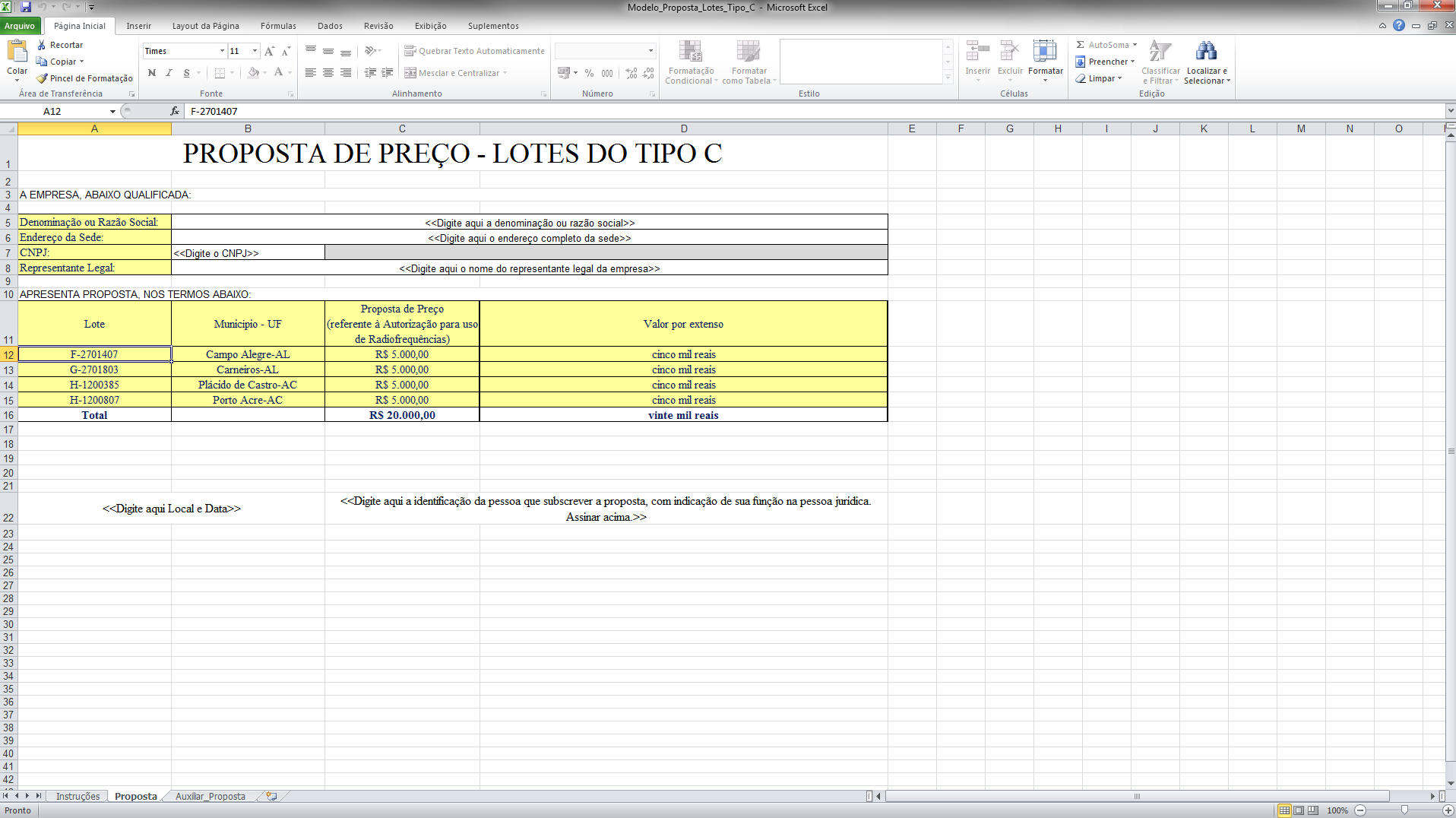The image size is (1456, 818).
Task: Open the number format dropdown
Action: tap(650, 51)
